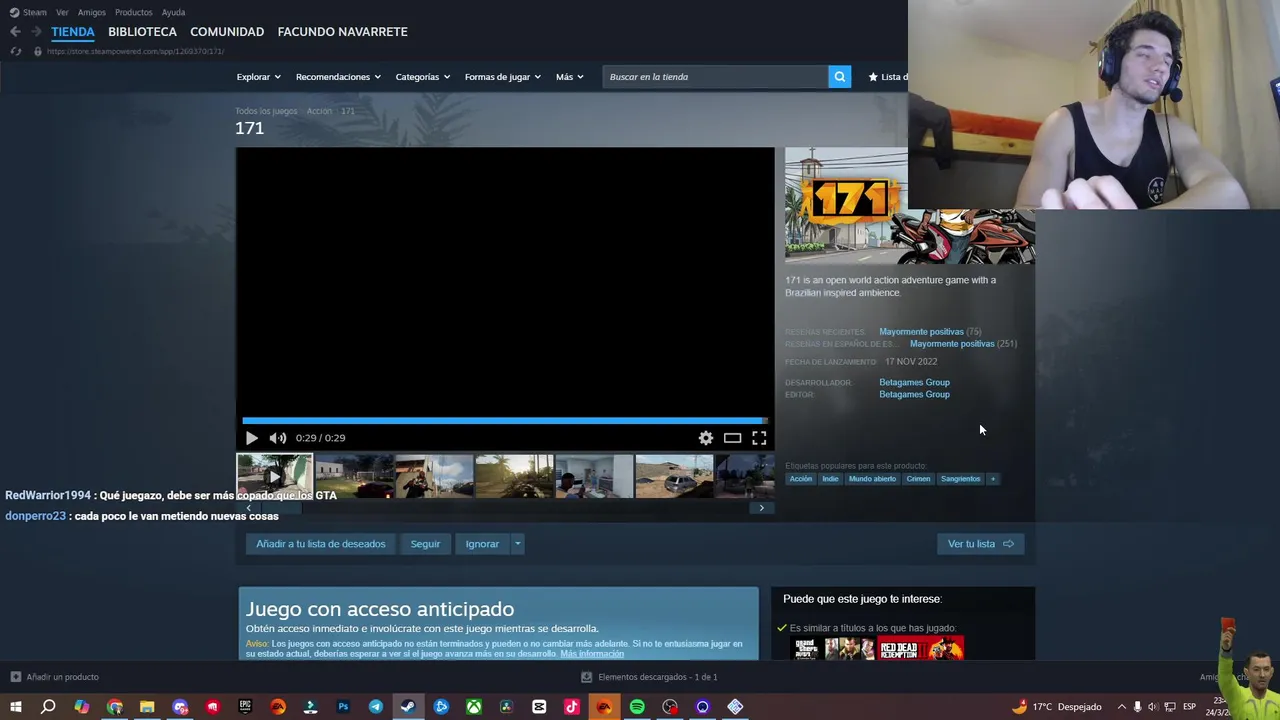
Task: Expand the Recomendaciones dropdown
Action: [x=339, y=77]
